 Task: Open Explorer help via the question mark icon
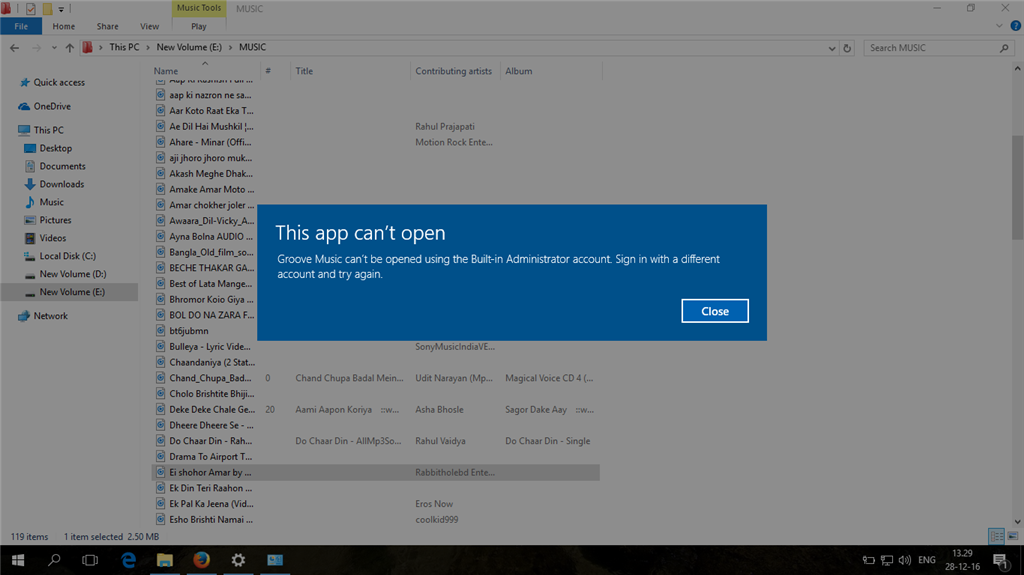tap(1016, 26)
